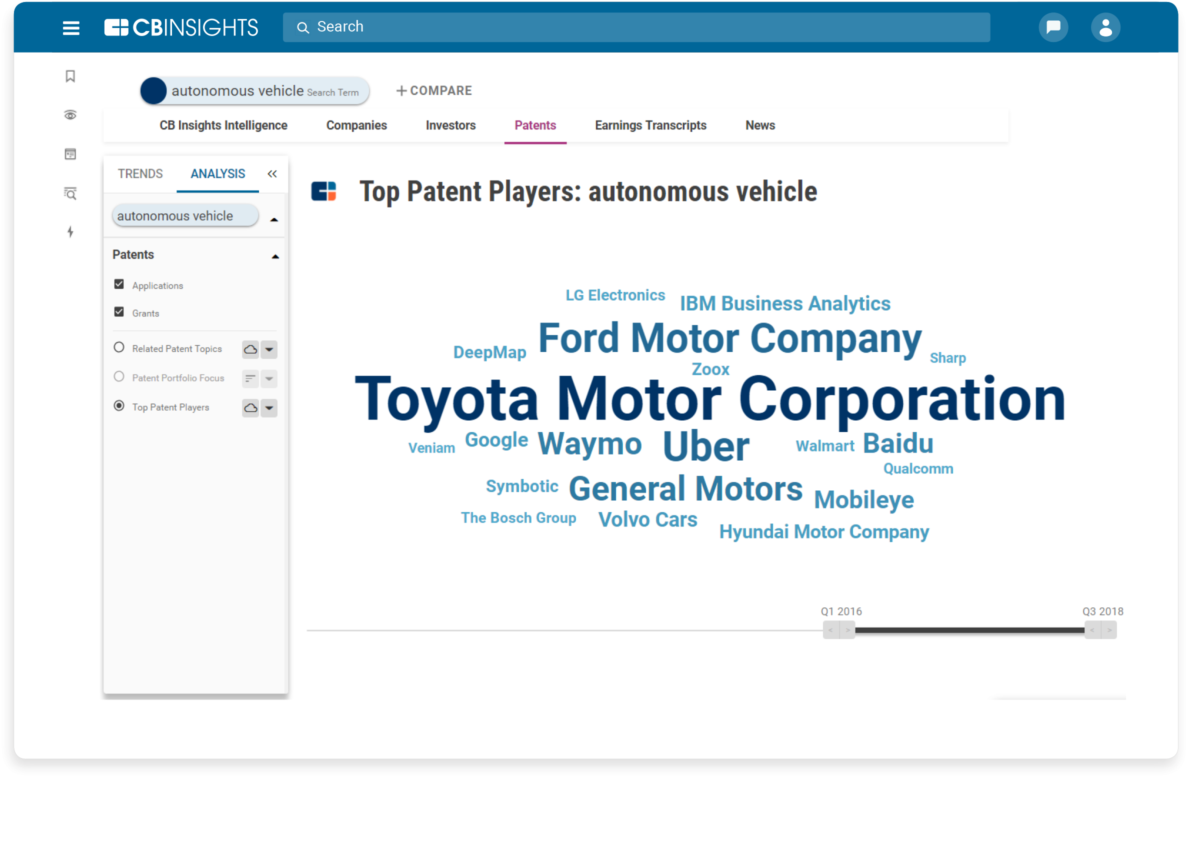The width and height of the screenshot is (1190, 850).
Task: Focus the top Search input field
Action: point(637,27)
